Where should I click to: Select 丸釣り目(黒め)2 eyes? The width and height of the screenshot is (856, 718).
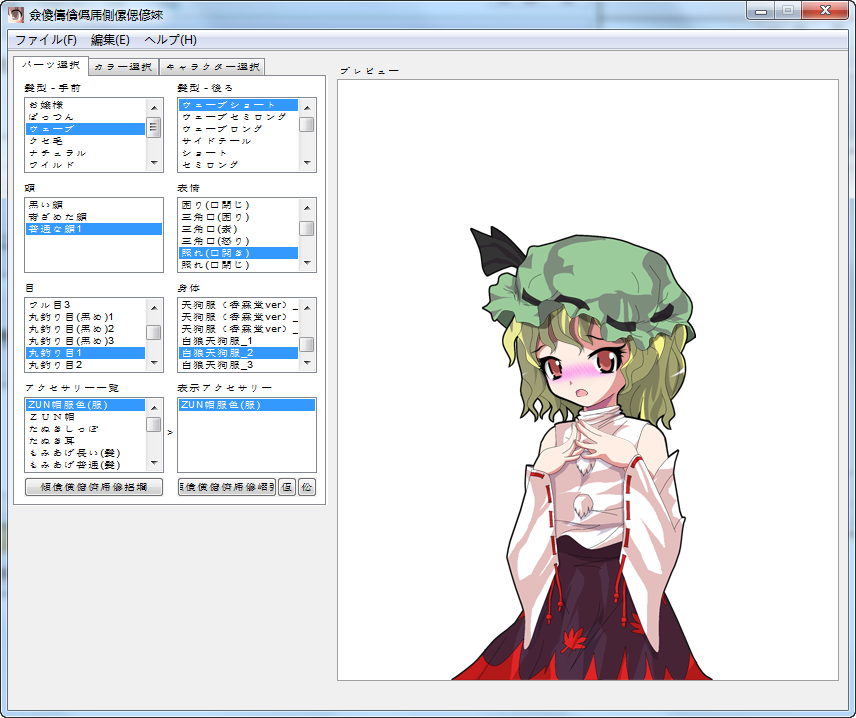[86, 329]
